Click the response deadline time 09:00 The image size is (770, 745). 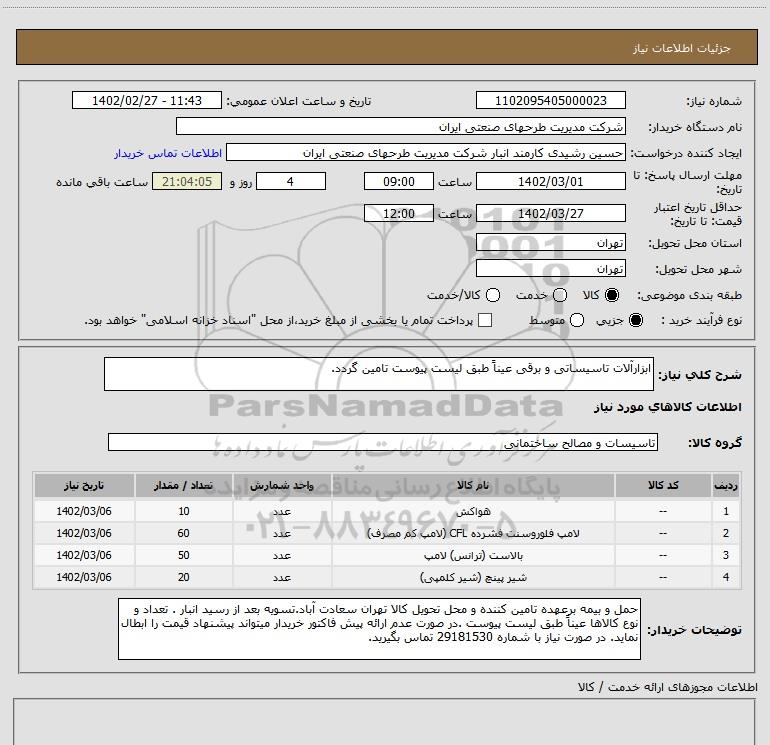(x=399, y=181)
